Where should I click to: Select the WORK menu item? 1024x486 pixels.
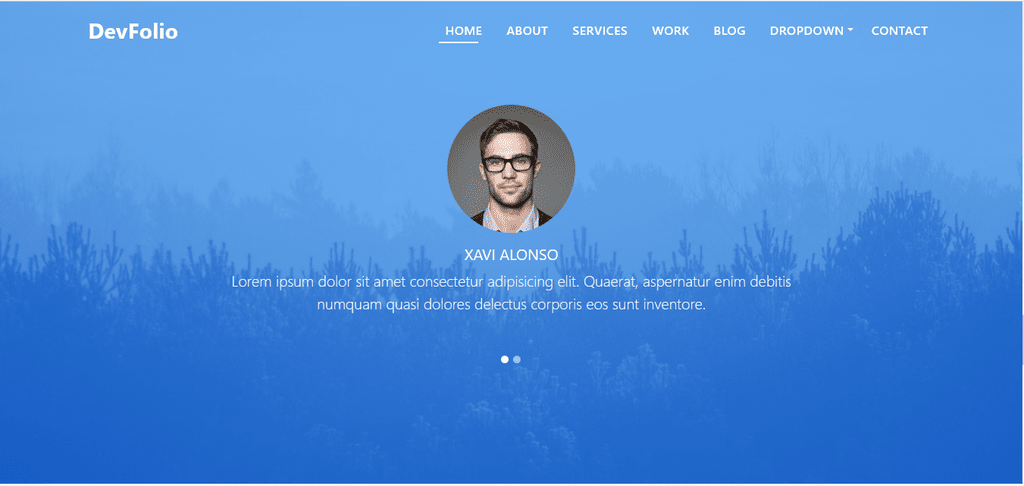coord(671,31)
